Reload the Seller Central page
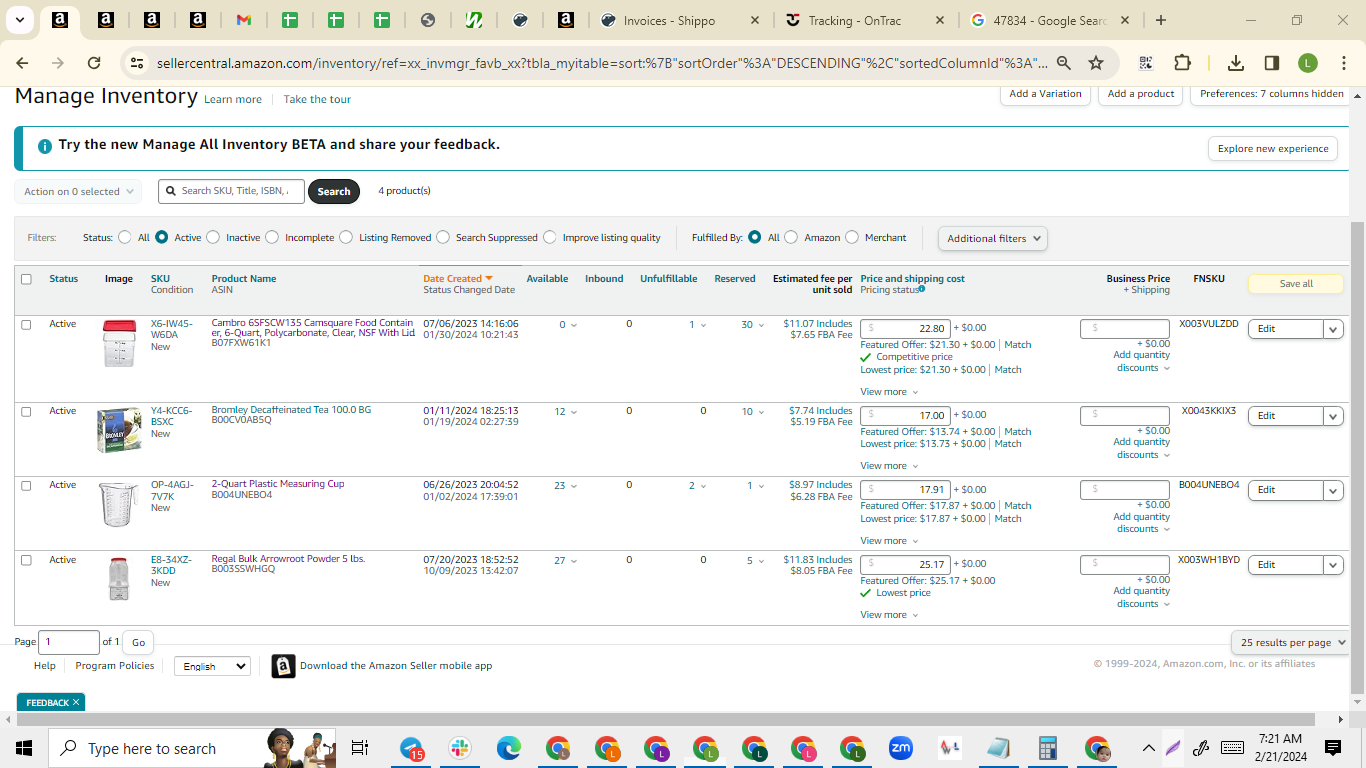1366x768 pixels. [x=94, y=63]
